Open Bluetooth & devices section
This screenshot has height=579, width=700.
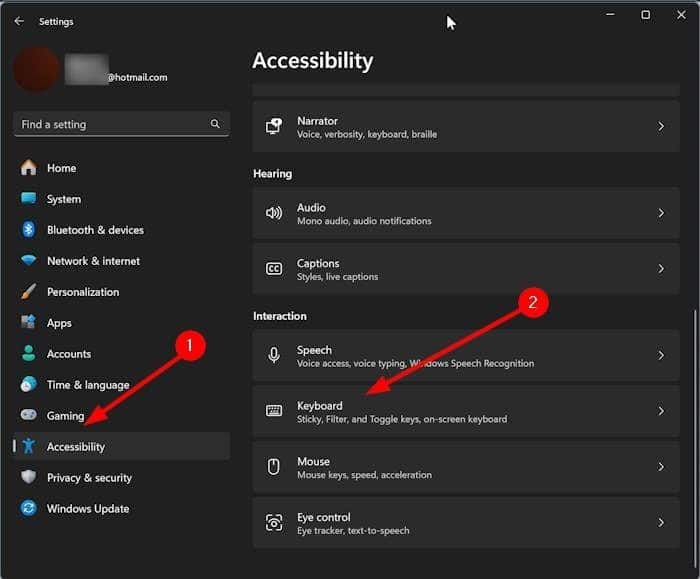[x=121, y=229]
